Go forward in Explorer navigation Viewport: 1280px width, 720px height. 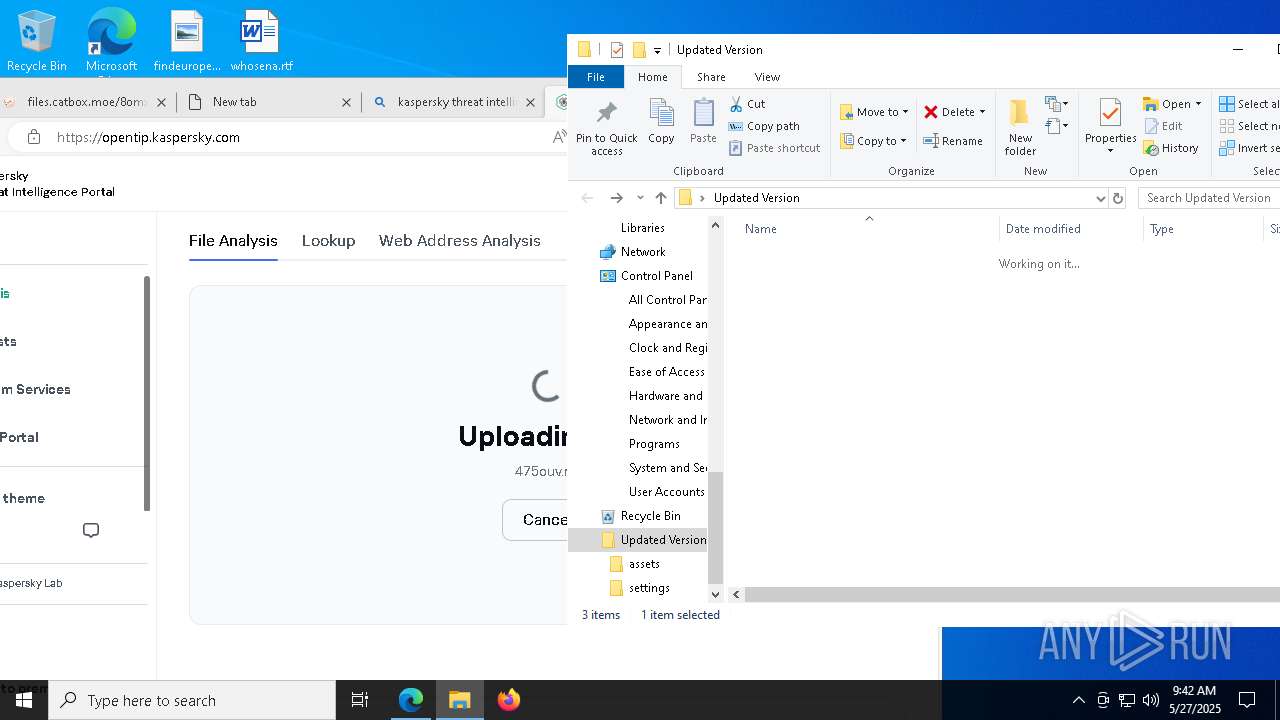(x=616, y=198)
